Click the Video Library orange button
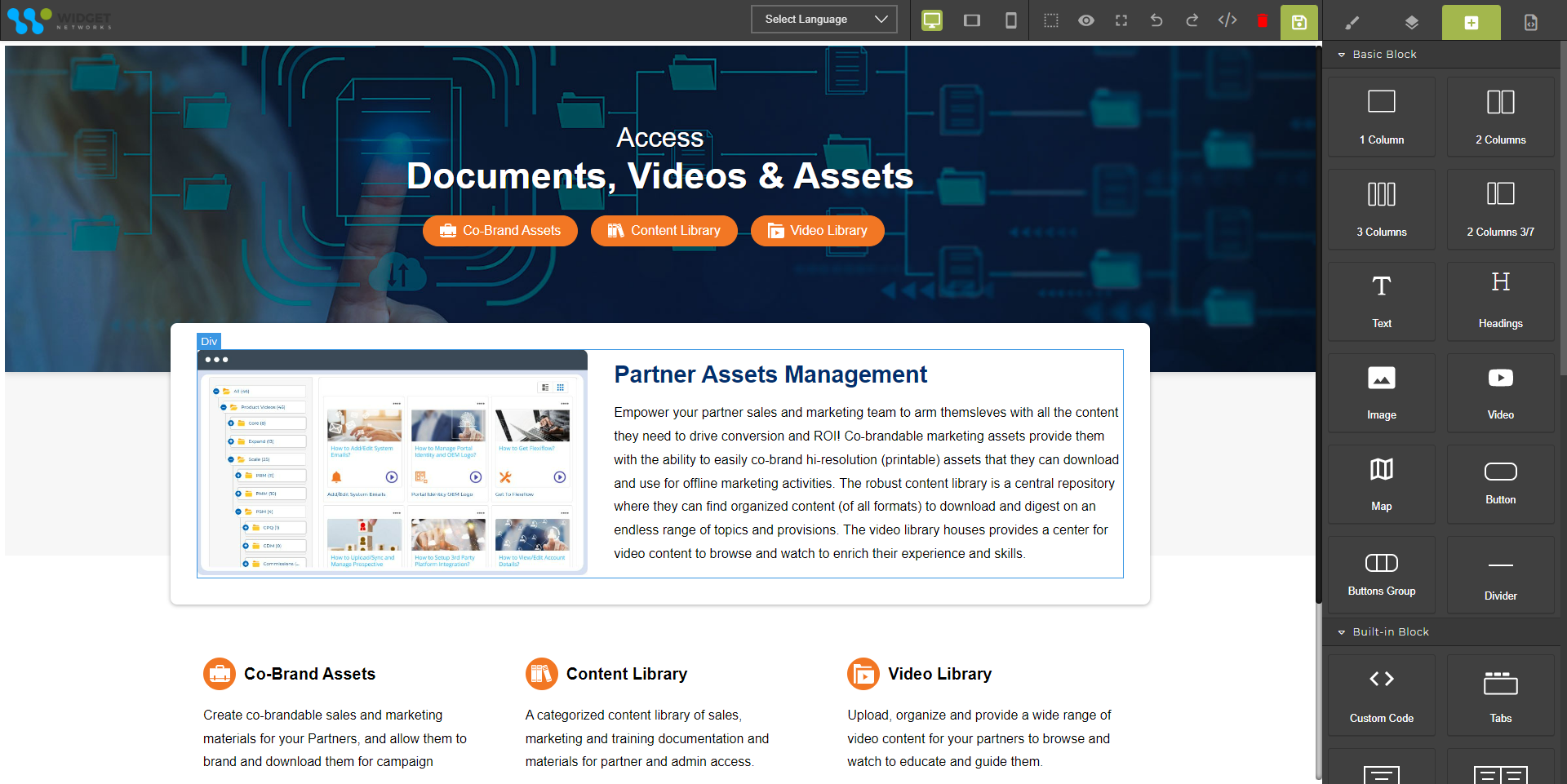This screenshot has height=784, width=1567. 817,231
